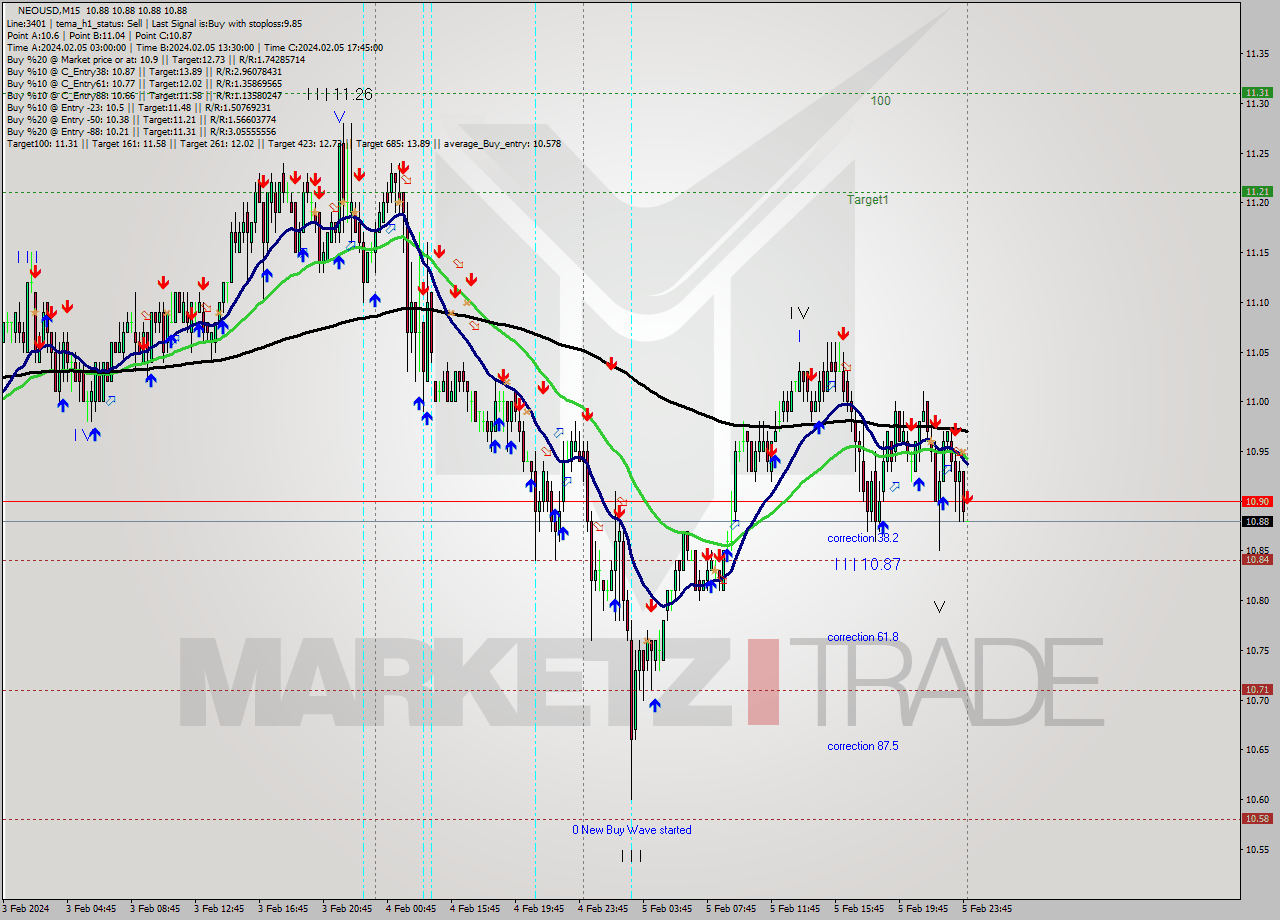Select the 'Buy %10 @ Entry -23' line
This screenshot has width=1280, height=920.
[139, 107]
